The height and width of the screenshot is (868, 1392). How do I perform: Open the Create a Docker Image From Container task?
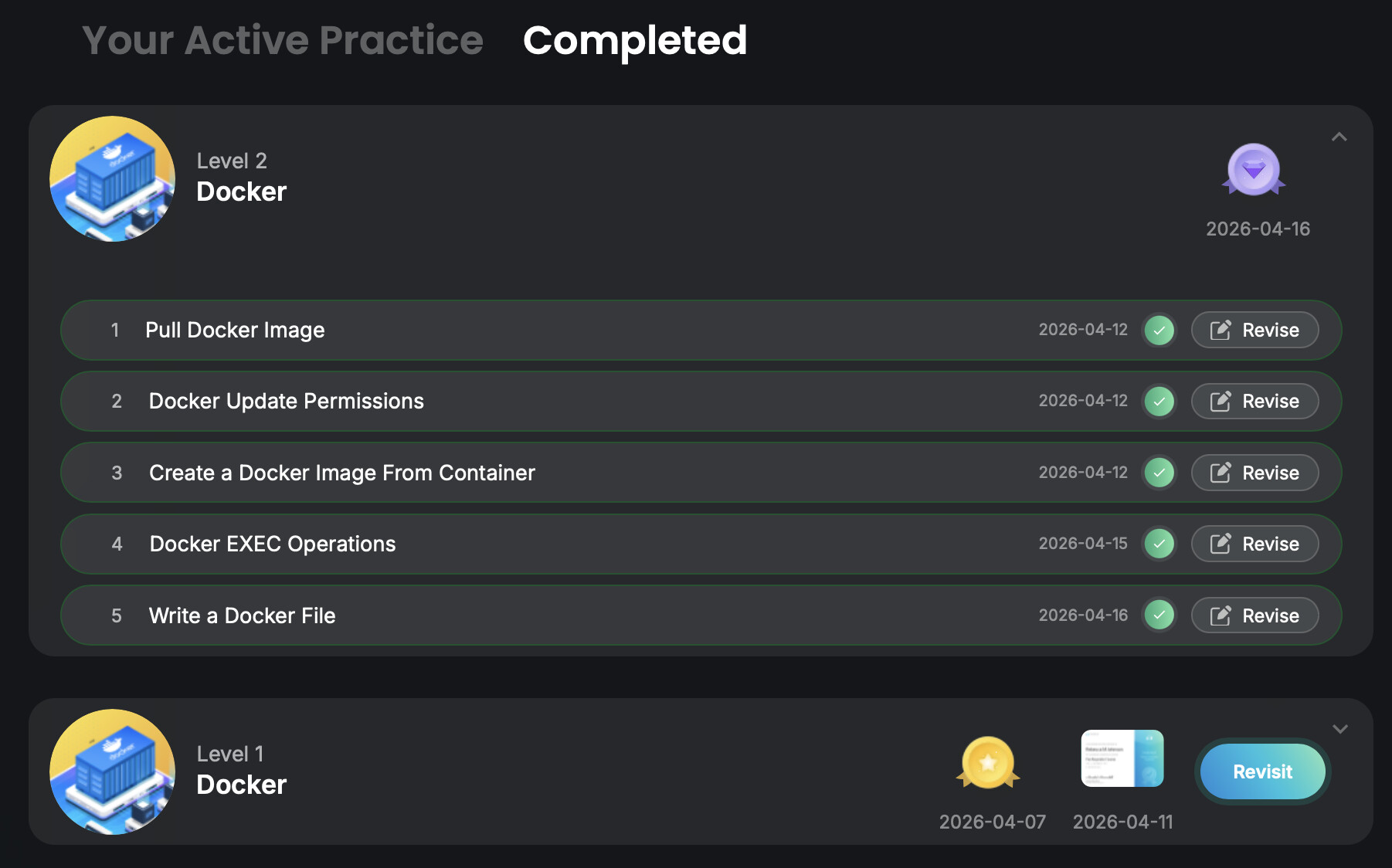[341, 473]
